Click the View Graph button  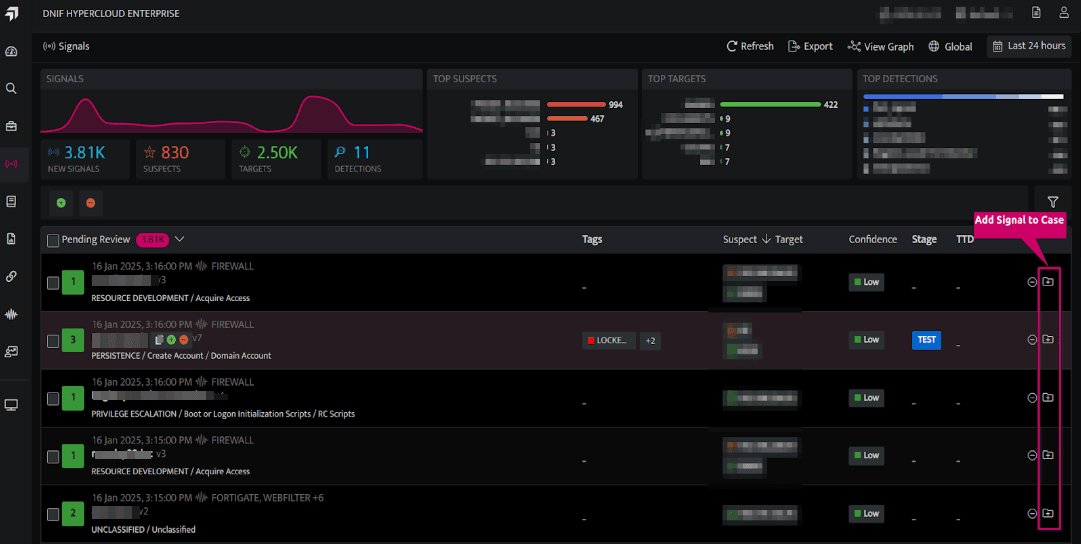point(880,46)
